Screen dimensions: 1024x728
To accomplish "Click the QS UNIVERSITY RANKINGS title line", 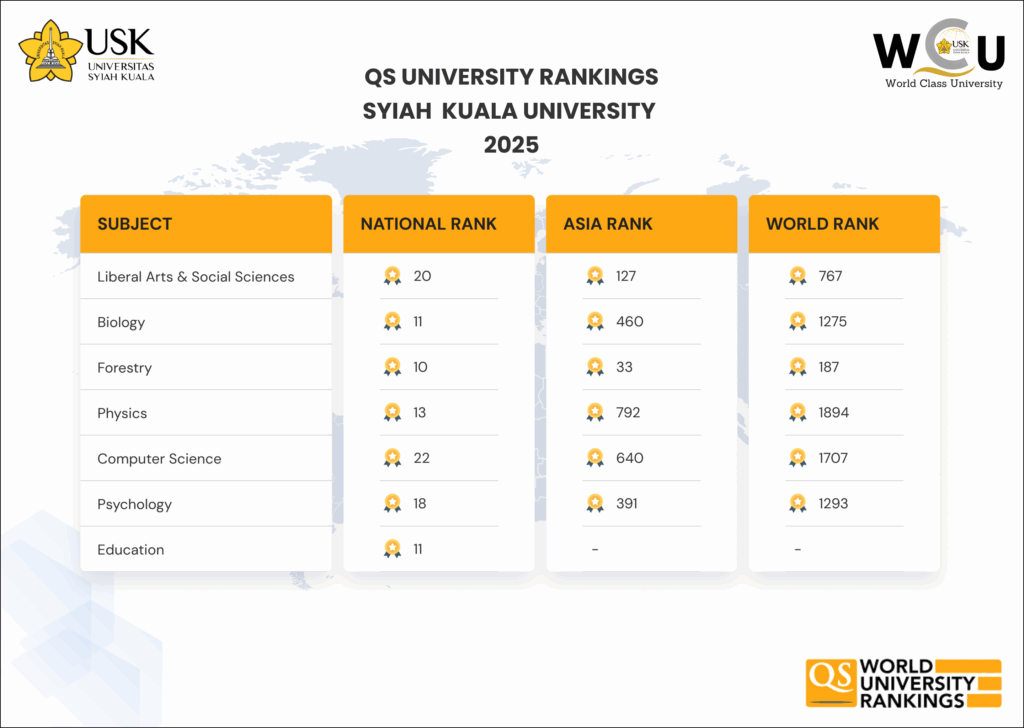I will [x=511, y=77].
